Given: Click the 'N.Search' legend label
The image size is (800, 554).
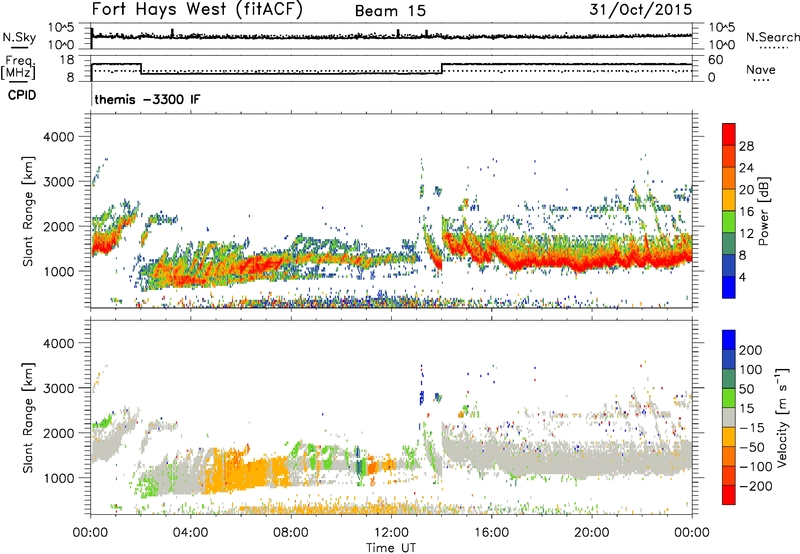Looking at the screenshot, I should [773, 37].
